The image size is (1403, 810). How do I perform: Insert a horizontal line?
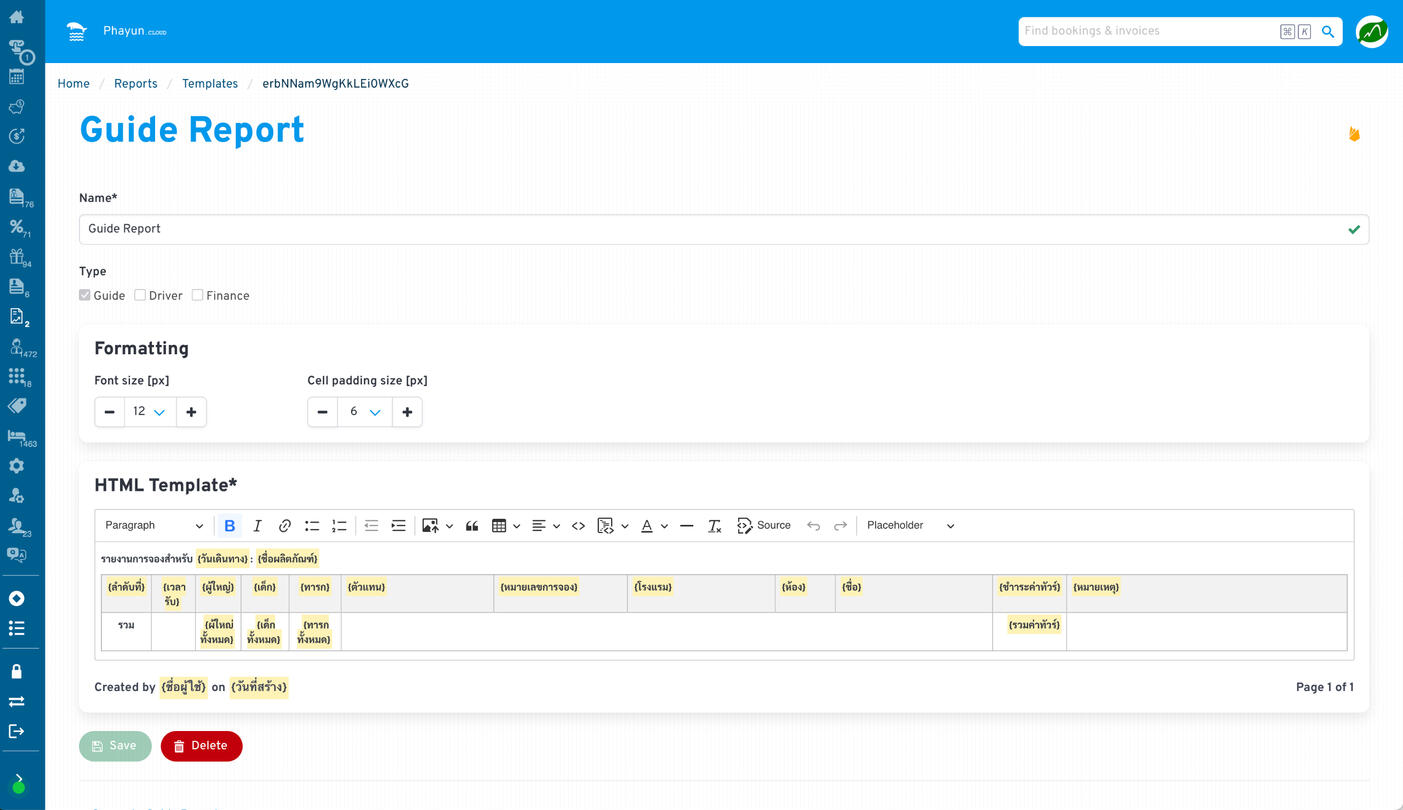[686, 526]
